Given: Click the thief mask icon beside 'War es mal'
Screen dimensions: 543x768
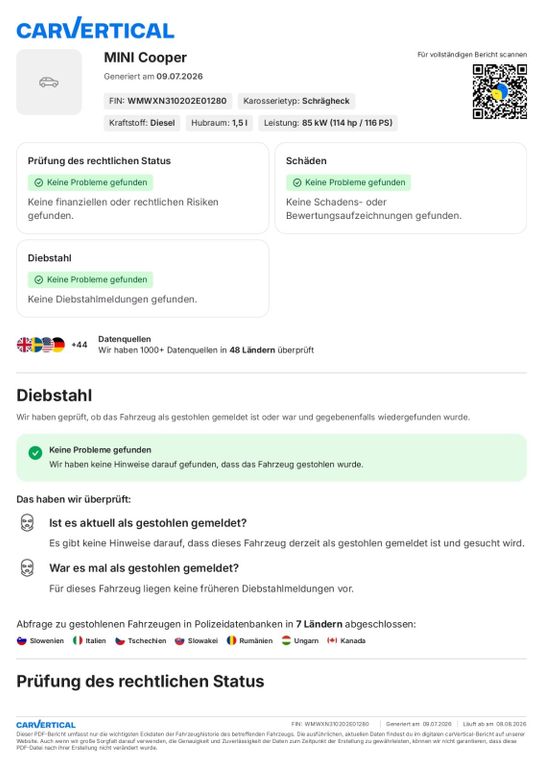Looking at the screenshot, I should pyautogui.click(x=27, y=568).
